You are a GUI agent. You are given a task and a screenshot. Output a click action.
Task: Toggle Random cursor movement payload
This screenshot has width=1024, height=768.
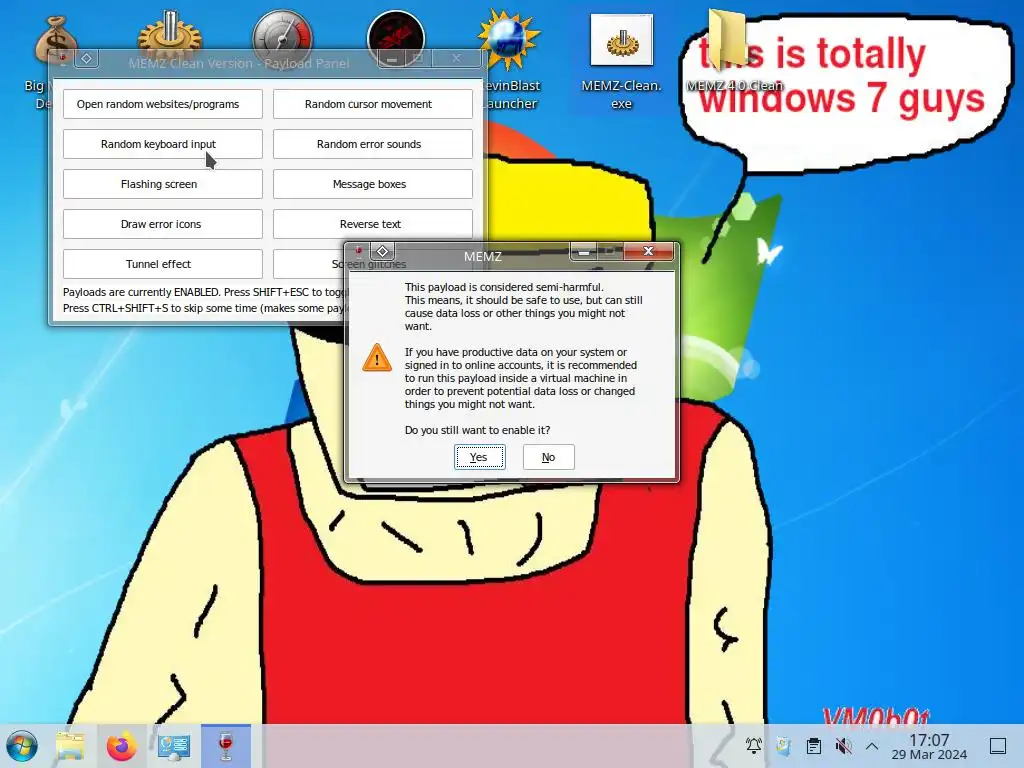tap(372, 104)
